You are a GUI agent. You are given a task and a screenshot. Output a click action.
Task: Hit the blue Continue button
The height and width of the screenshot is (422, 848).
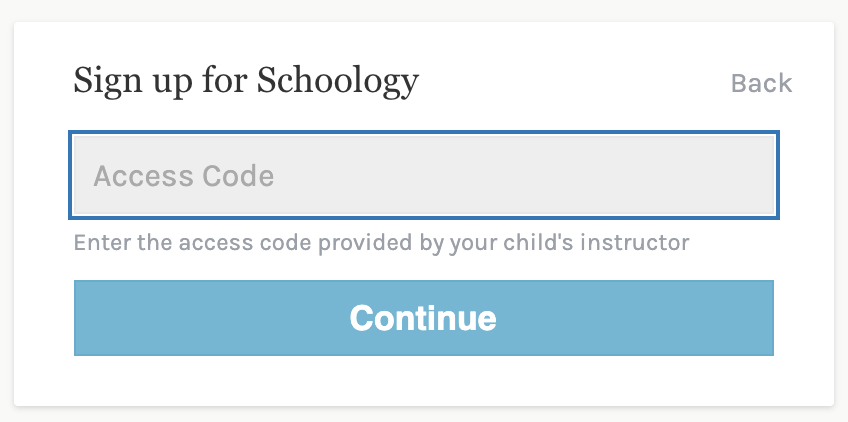click(423, 318)
